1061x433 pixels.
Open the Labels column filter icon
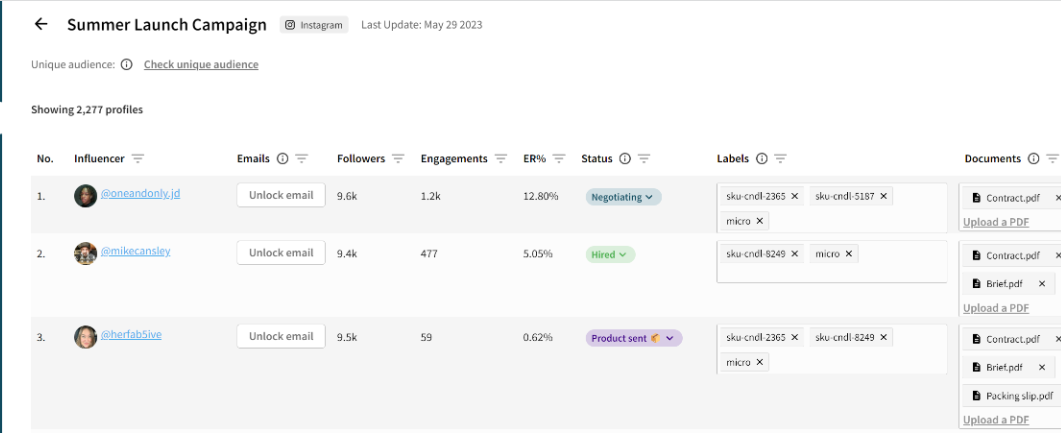pos(780,159)
